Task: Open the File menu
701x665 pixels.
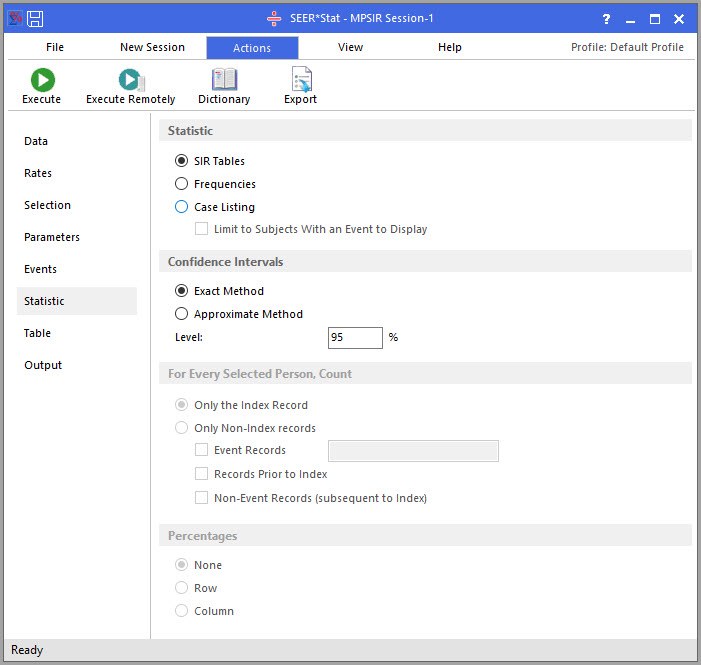Action: tap(55, 47)
